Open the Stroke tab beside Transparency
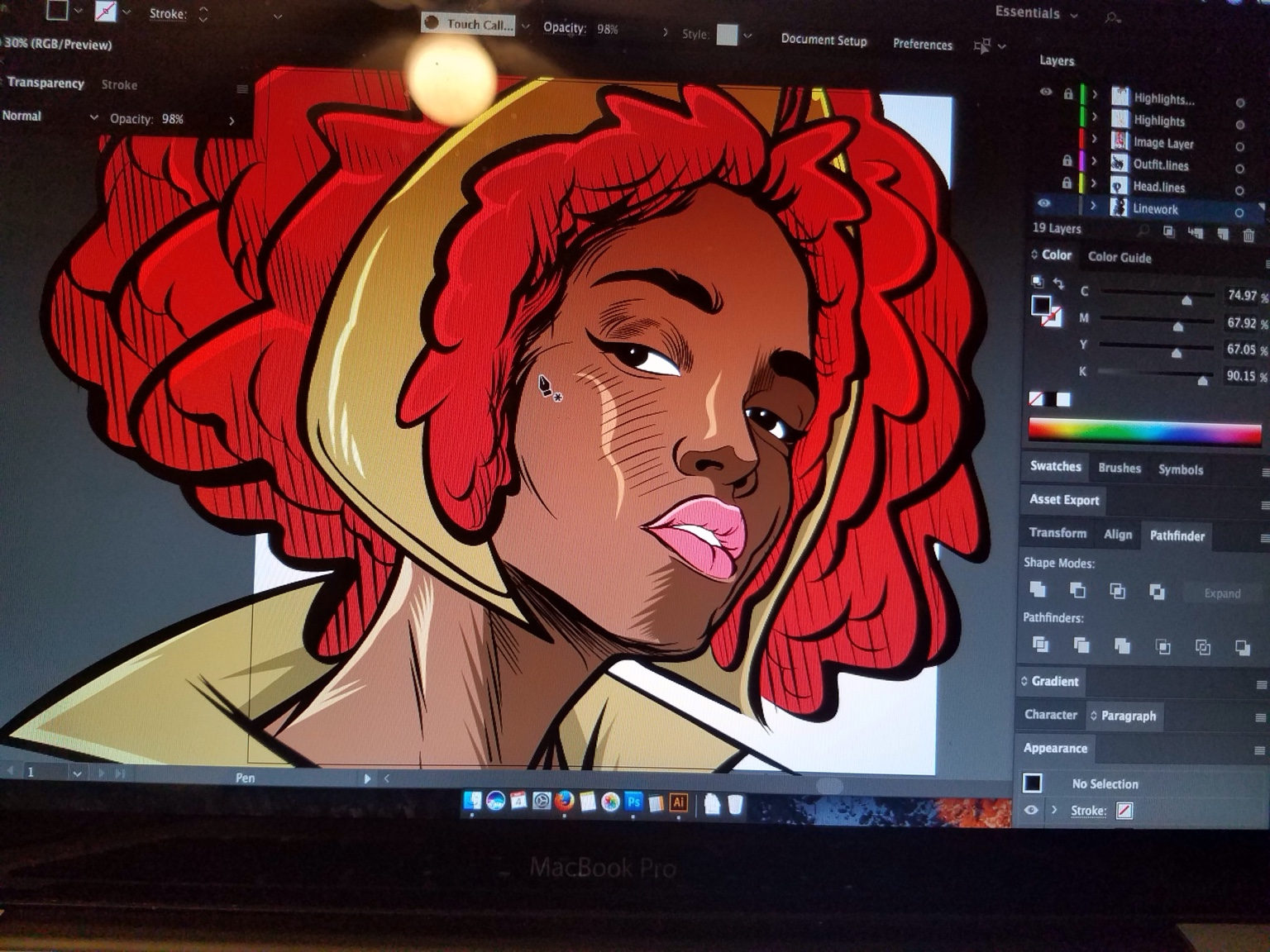Screen dimensions: 1270x952 119,84
